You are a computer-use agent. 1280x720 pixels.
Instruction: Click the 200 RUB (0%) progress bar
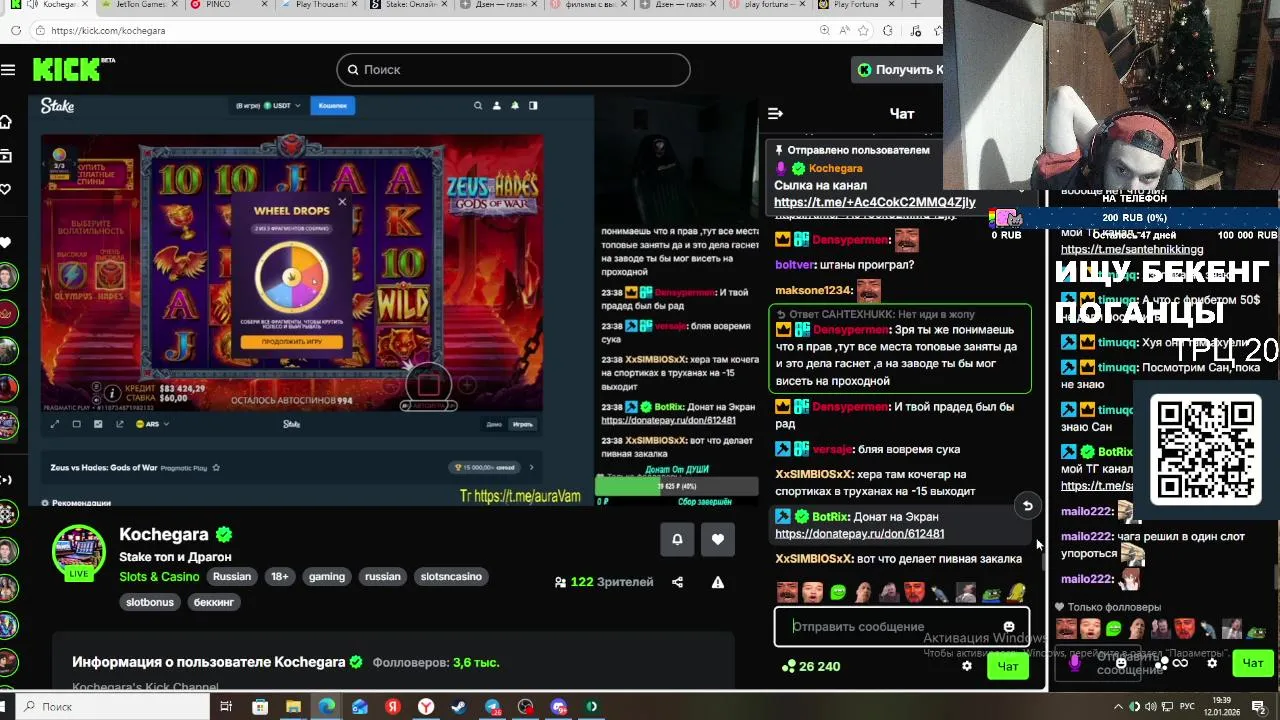(1134, 218)
